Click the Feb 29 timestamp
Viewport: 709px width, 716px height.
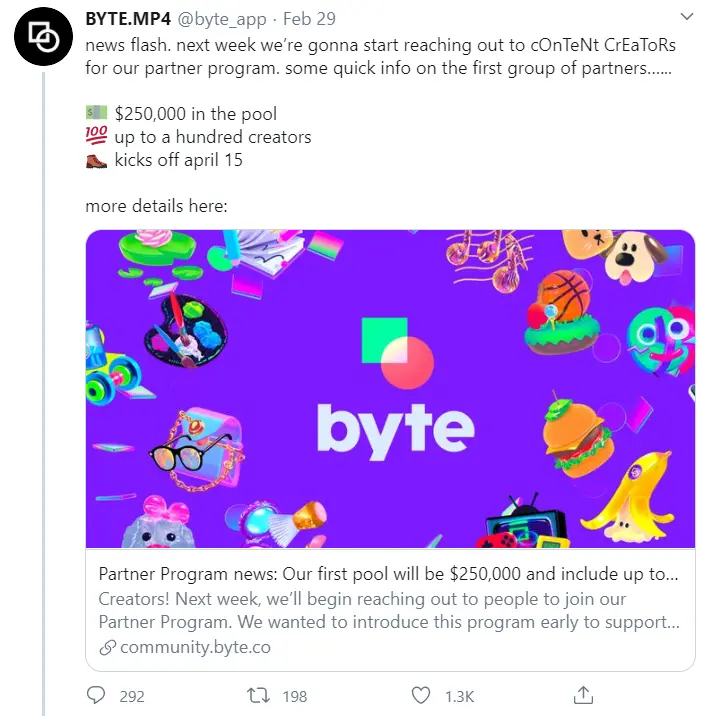click(311, 19)
